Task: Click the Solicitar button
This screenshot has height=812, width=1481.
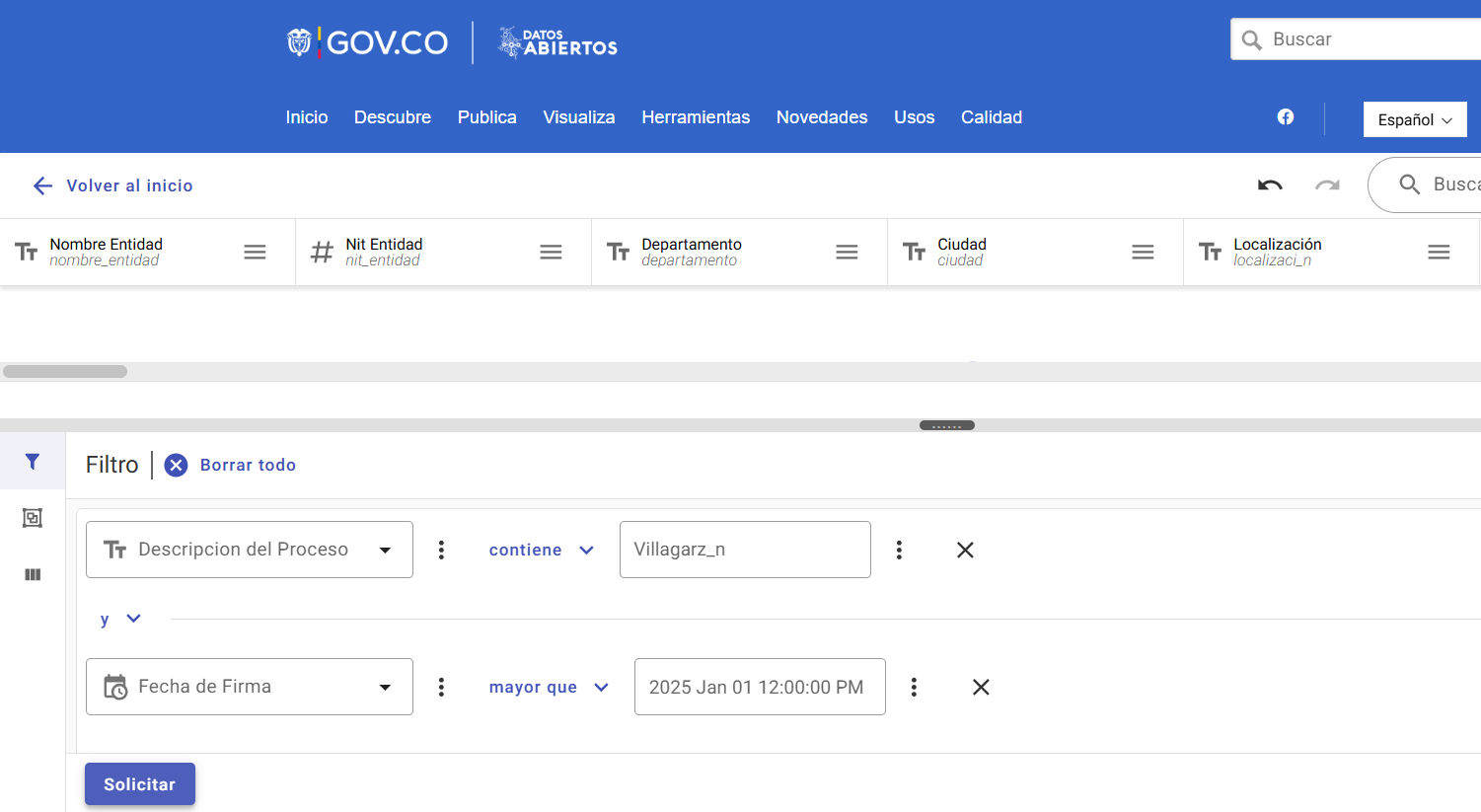Action: click(x=140, y=784)
